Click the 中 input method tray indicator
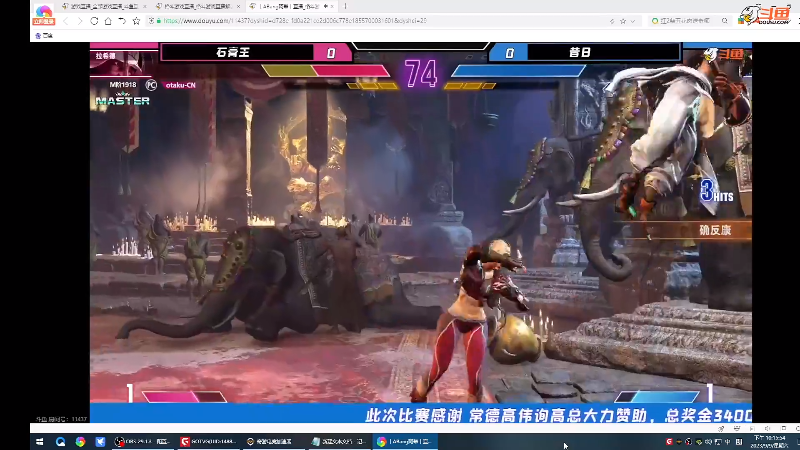This screenshot has height=450, width=800. pyautogui.click(x=728, y=442)
